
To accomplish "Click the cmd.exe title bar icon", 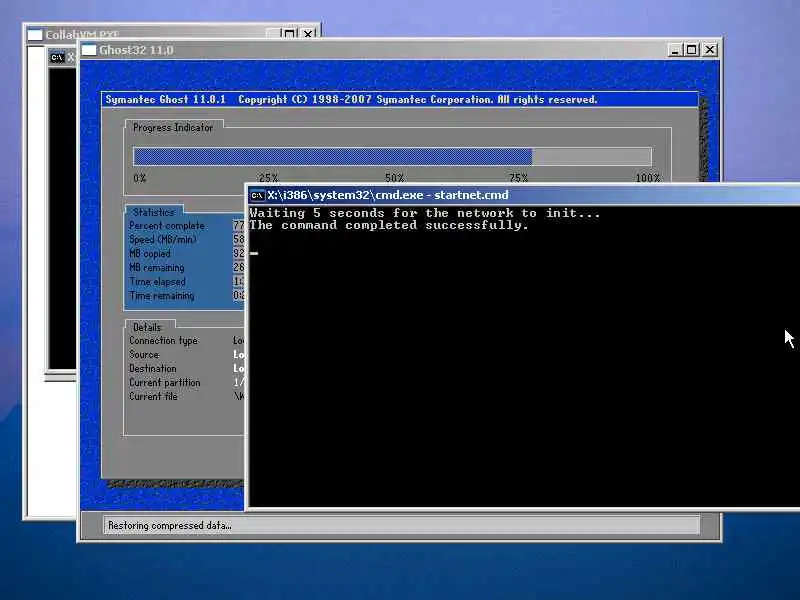I will point(258,195).
